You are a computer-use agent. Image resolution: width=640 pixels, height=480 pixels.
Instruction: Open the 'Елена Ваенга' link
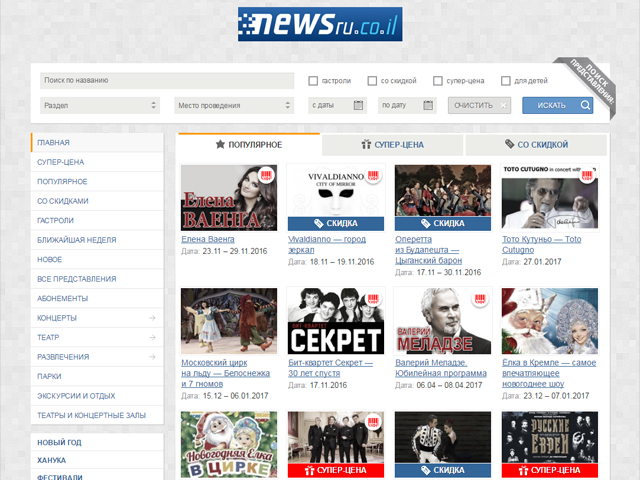(208, 239)
